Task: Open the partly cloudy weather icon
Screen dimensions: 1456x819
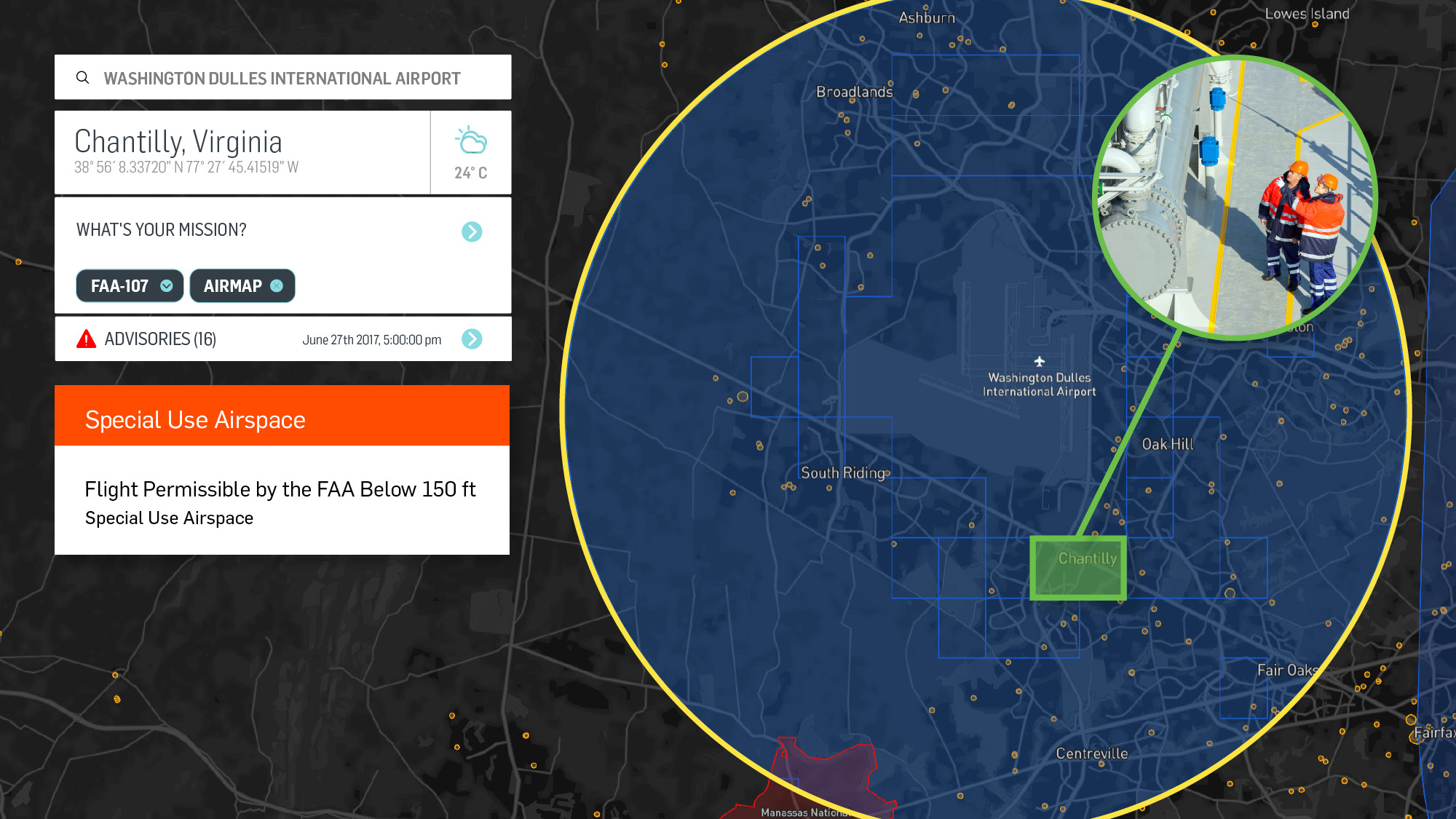Action: click(471, 140)
